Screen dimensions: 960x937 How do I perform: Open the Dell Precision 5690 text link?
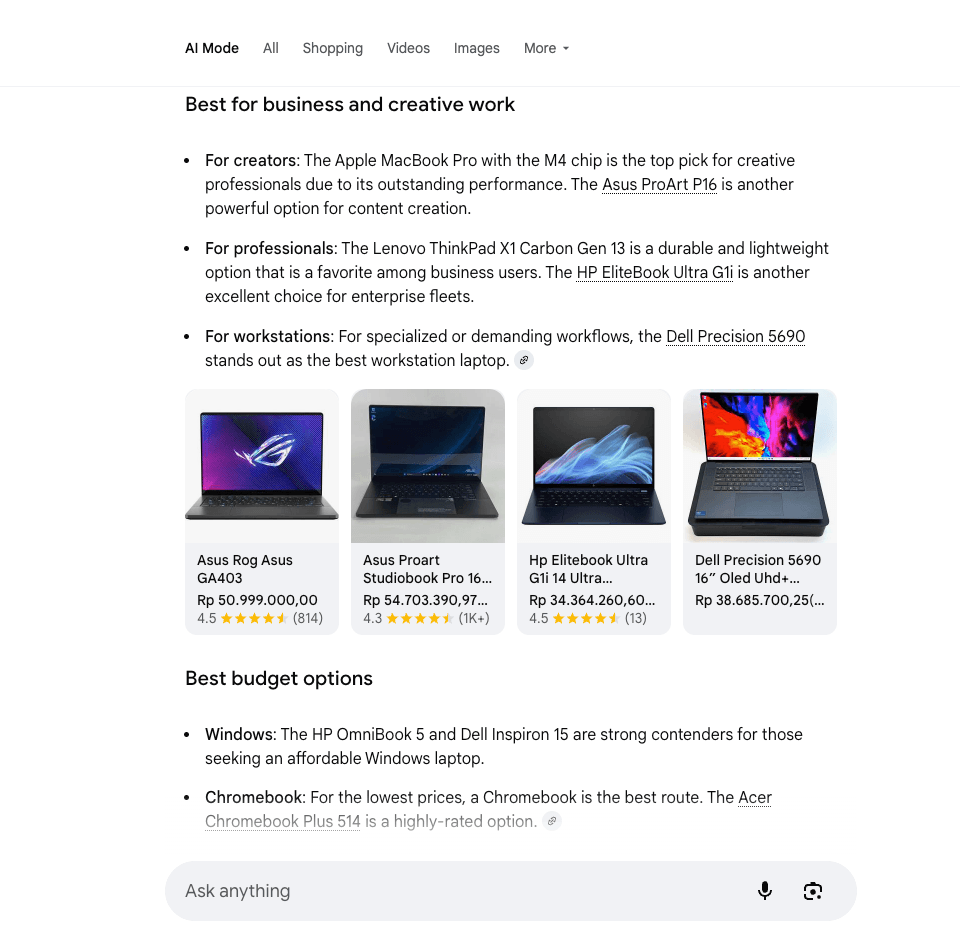coord(735,337)
